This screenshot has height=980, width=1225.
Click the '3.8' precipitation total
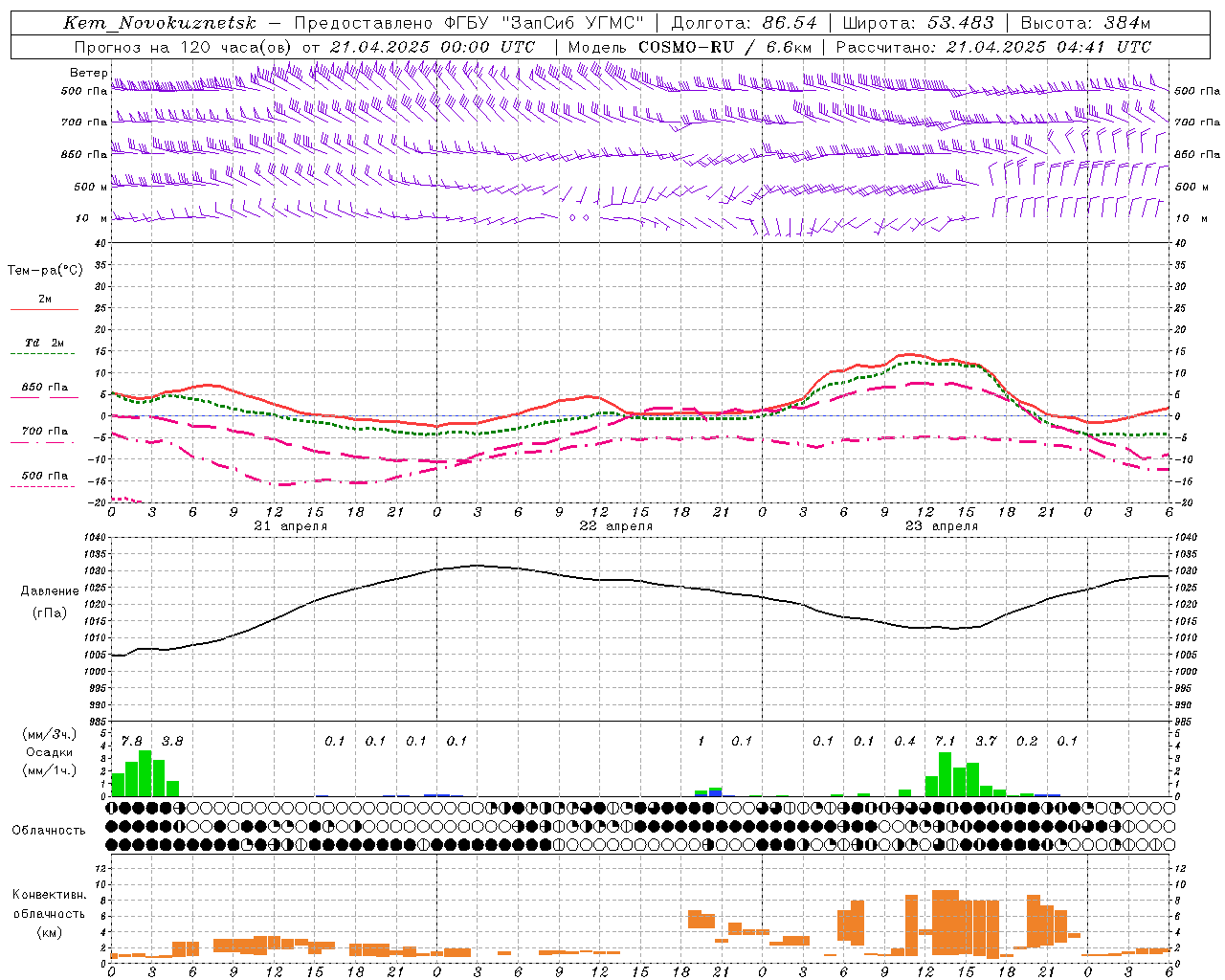tap(172, 742)
